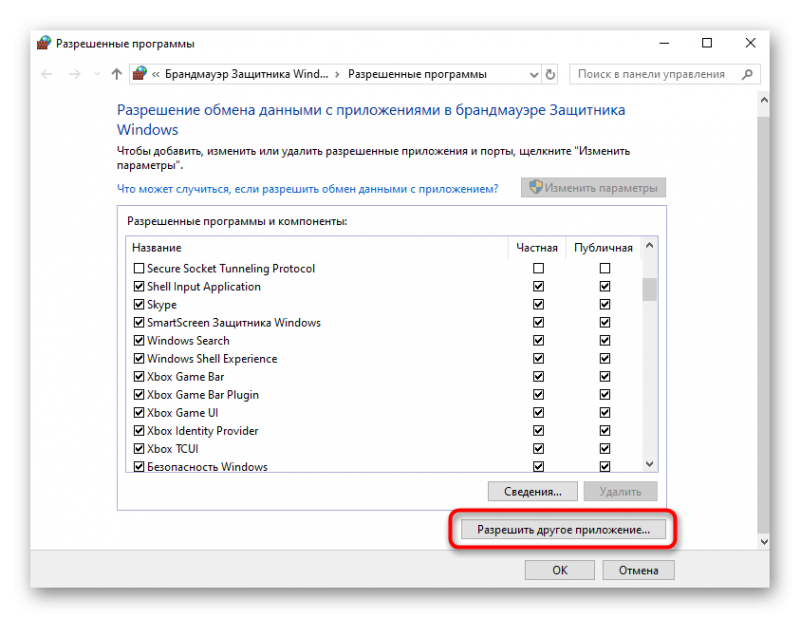The width and height of the screenshot is (800, 618).
Task: Click the programs list scrollbar thumb
Action: tap(649, 289)
